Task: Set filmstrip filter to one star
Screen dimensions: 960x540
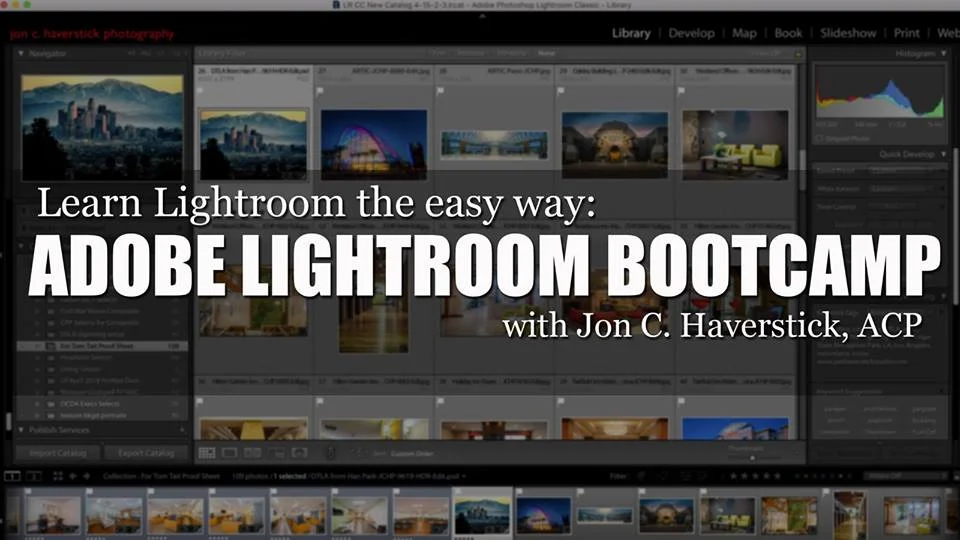Action: [734, 476]
